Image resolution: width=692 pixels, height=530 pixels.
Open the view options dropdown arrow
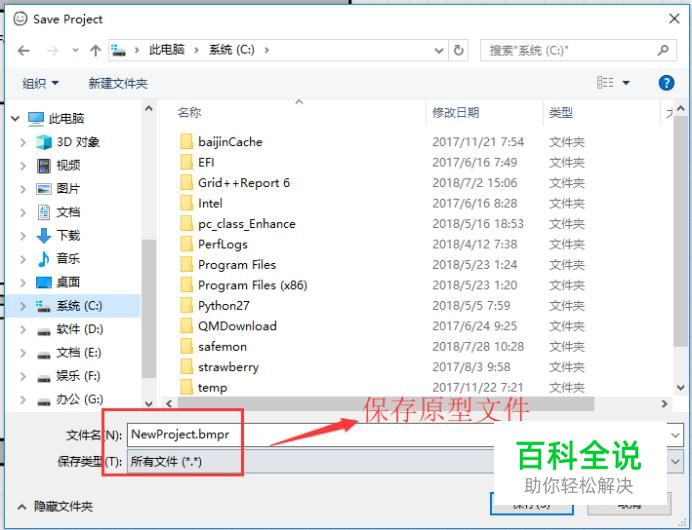coord(626,83)
